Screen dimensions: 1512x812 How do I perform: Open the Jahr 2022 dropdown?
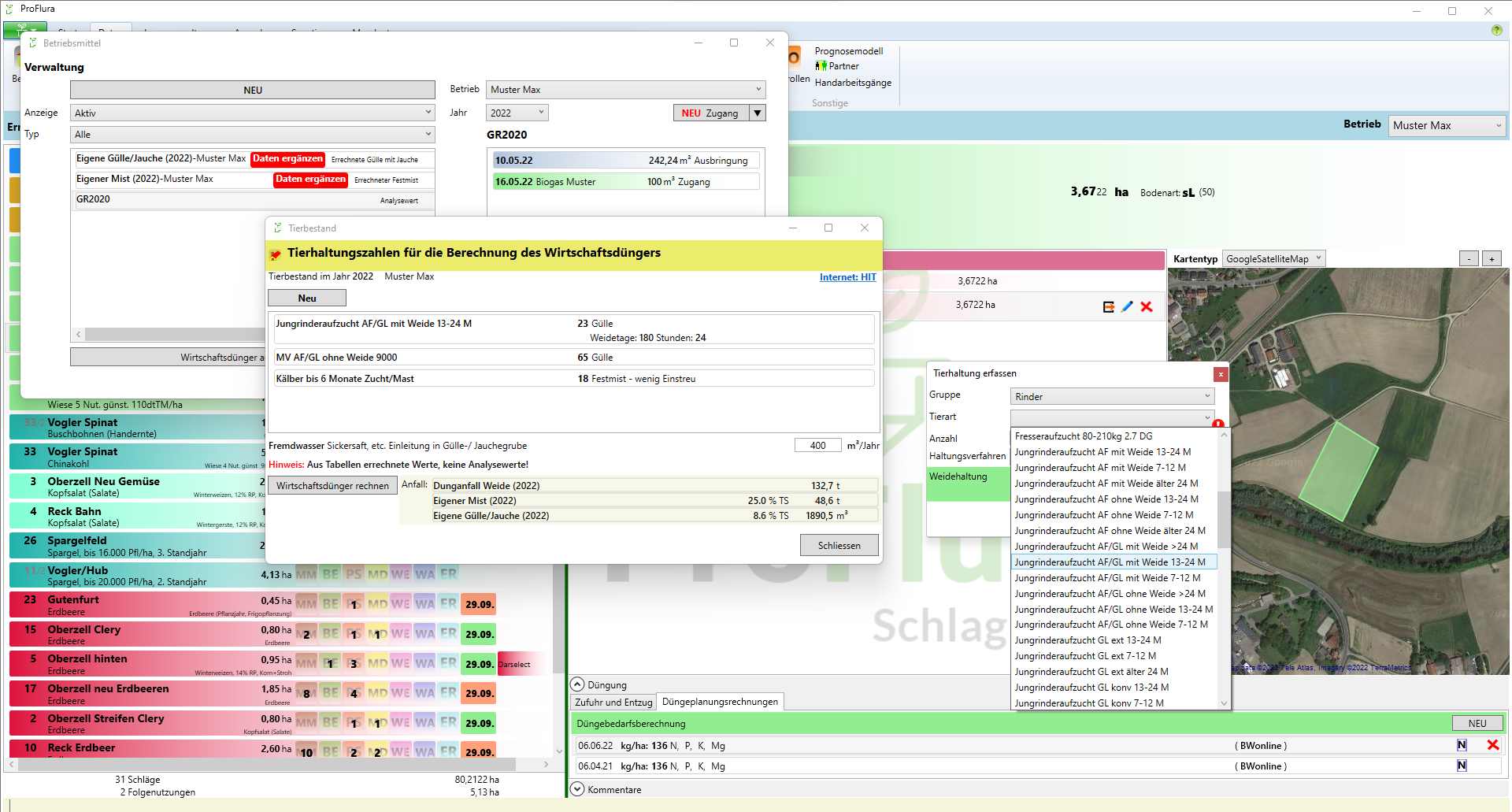(517, 113)
